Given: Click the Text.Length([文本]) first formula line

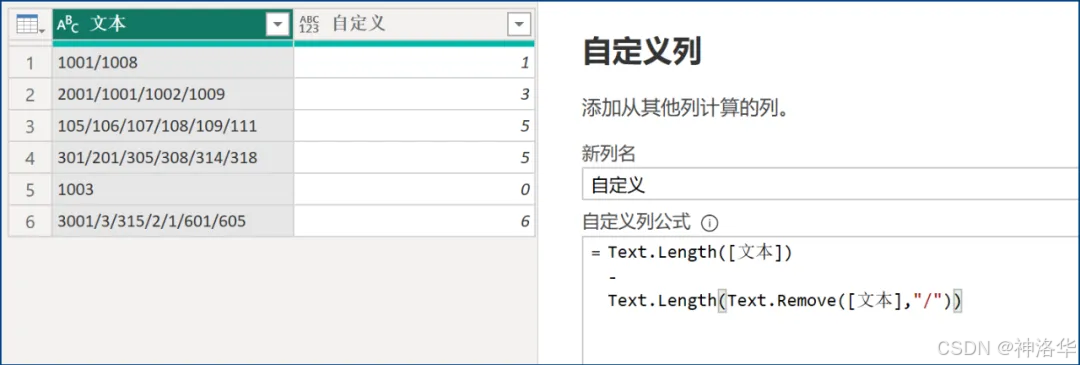Looking at the screenshot, I should coord(700,253).
